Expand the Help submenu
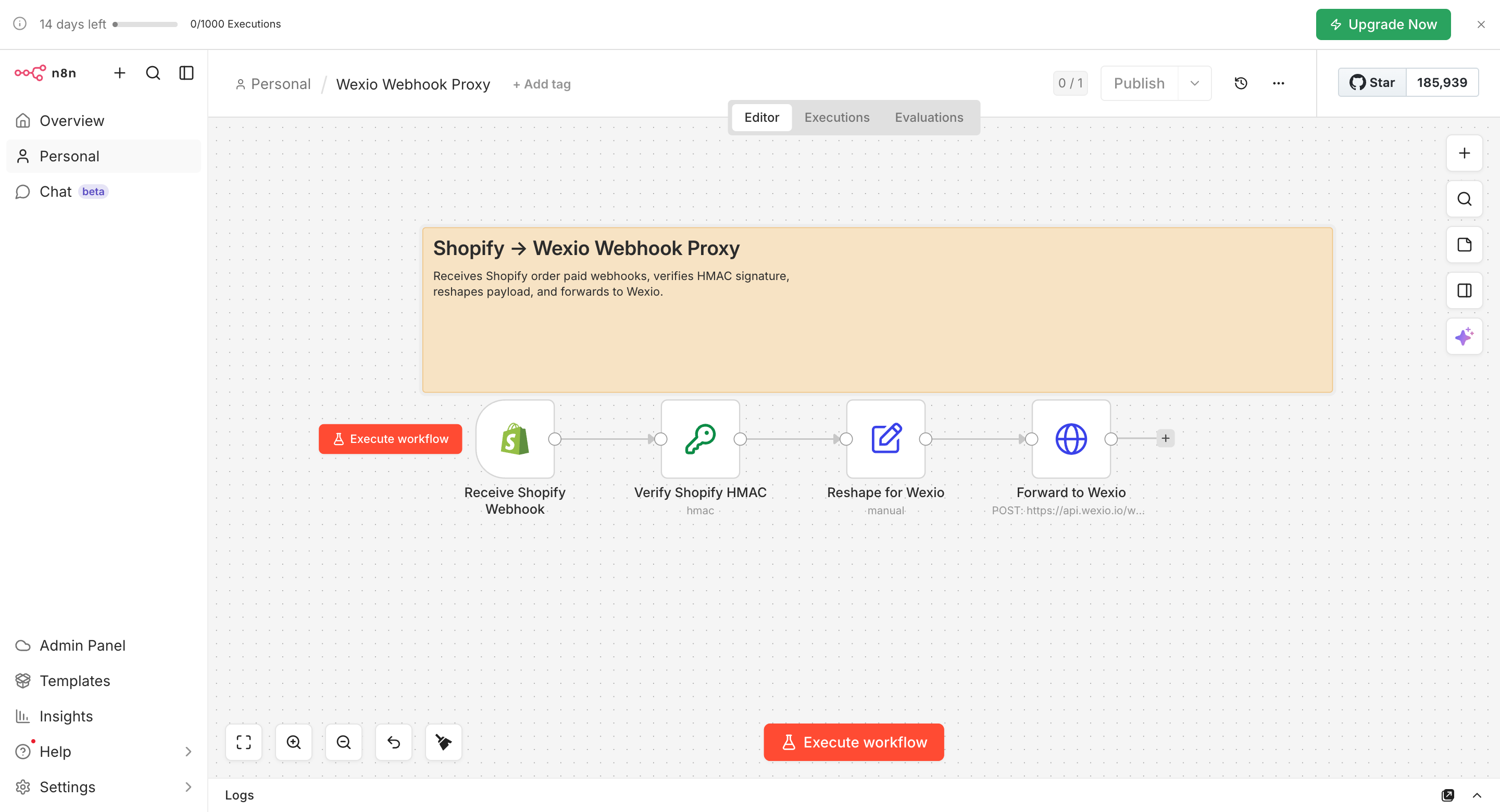1500x812 pixels. 187,752
